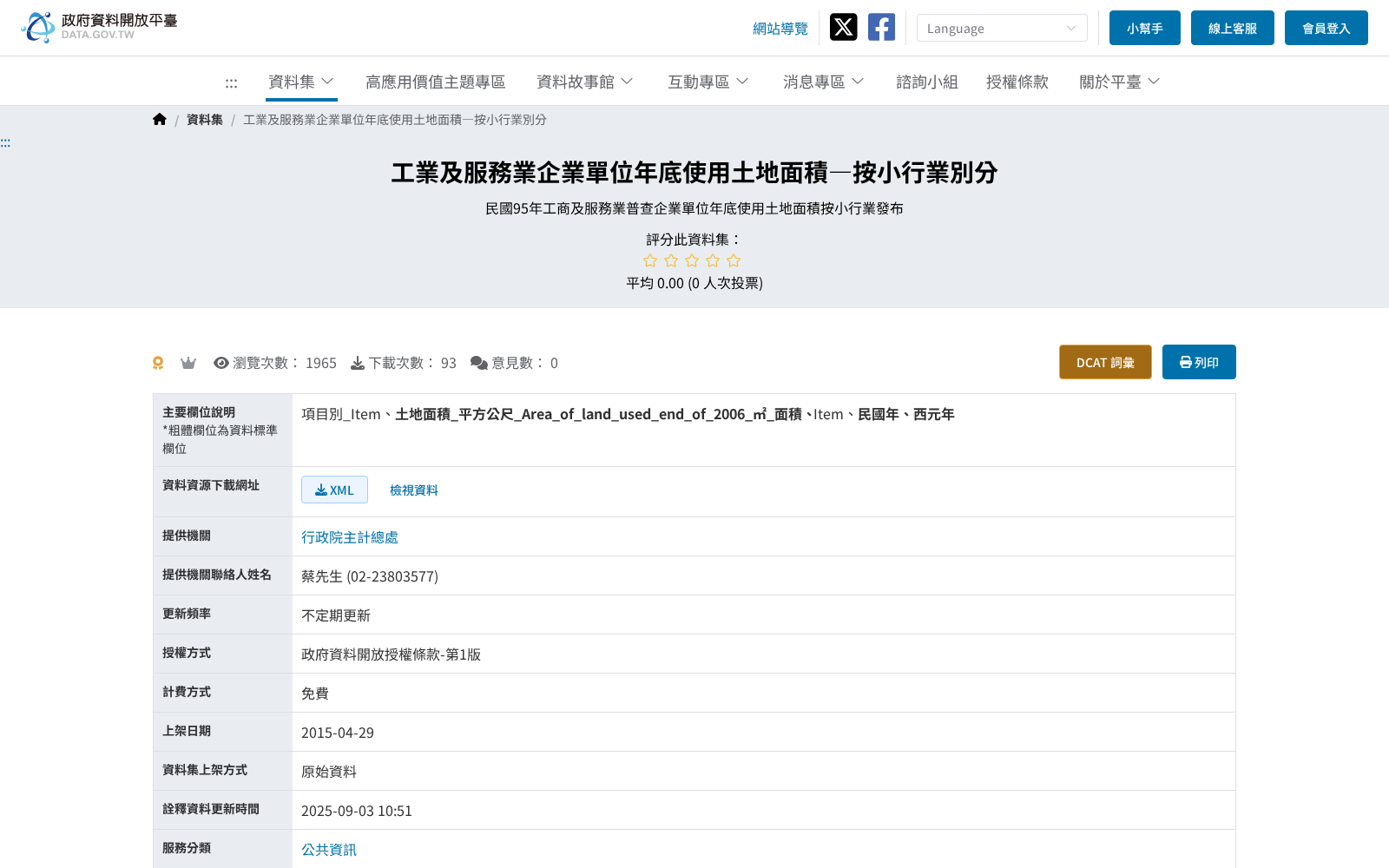Click the dataset title heading
This screenshot has width=1389, height=868.
click(x=694, y=173)
